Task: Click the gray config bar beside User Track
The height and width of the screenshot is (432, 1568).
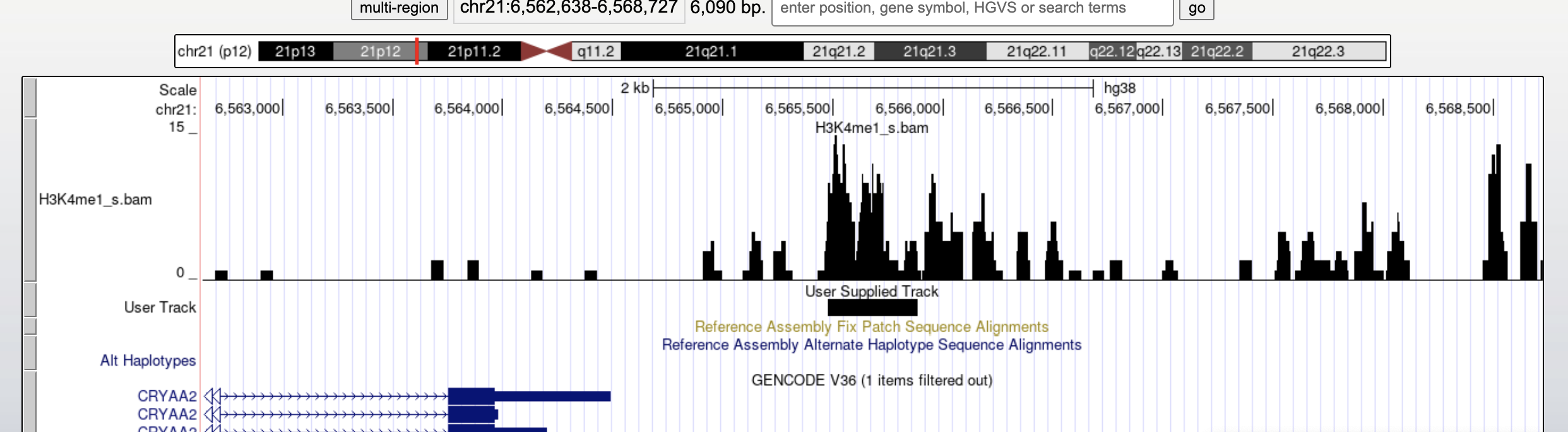Action: click(30, 300)
